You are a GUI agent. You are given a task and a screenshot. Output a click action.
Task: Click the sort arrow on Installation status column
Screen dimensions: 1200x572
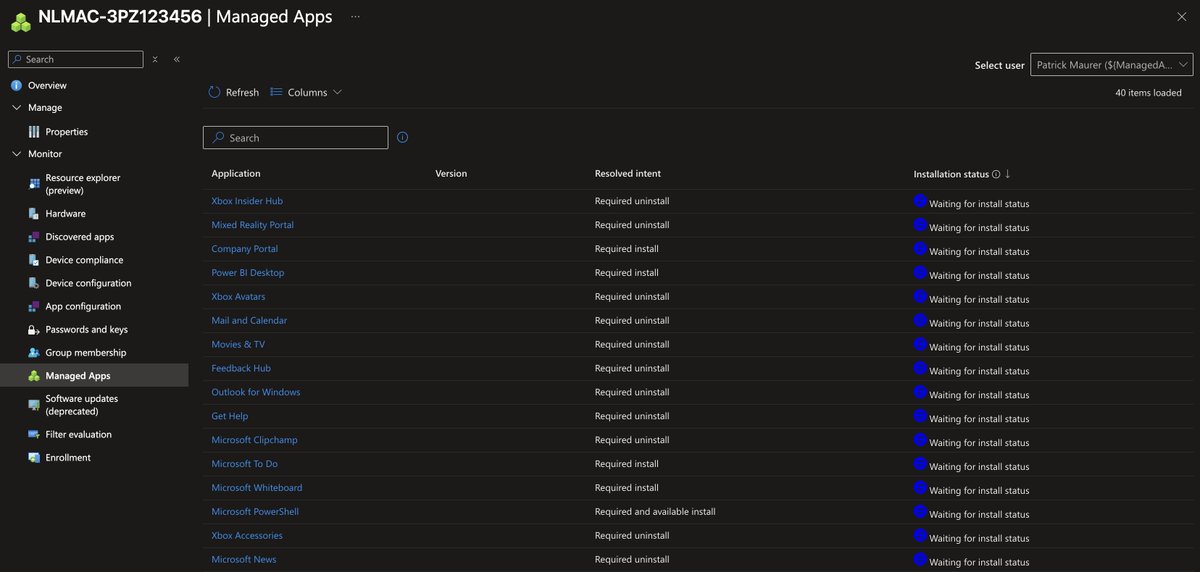click(1007, 174)
